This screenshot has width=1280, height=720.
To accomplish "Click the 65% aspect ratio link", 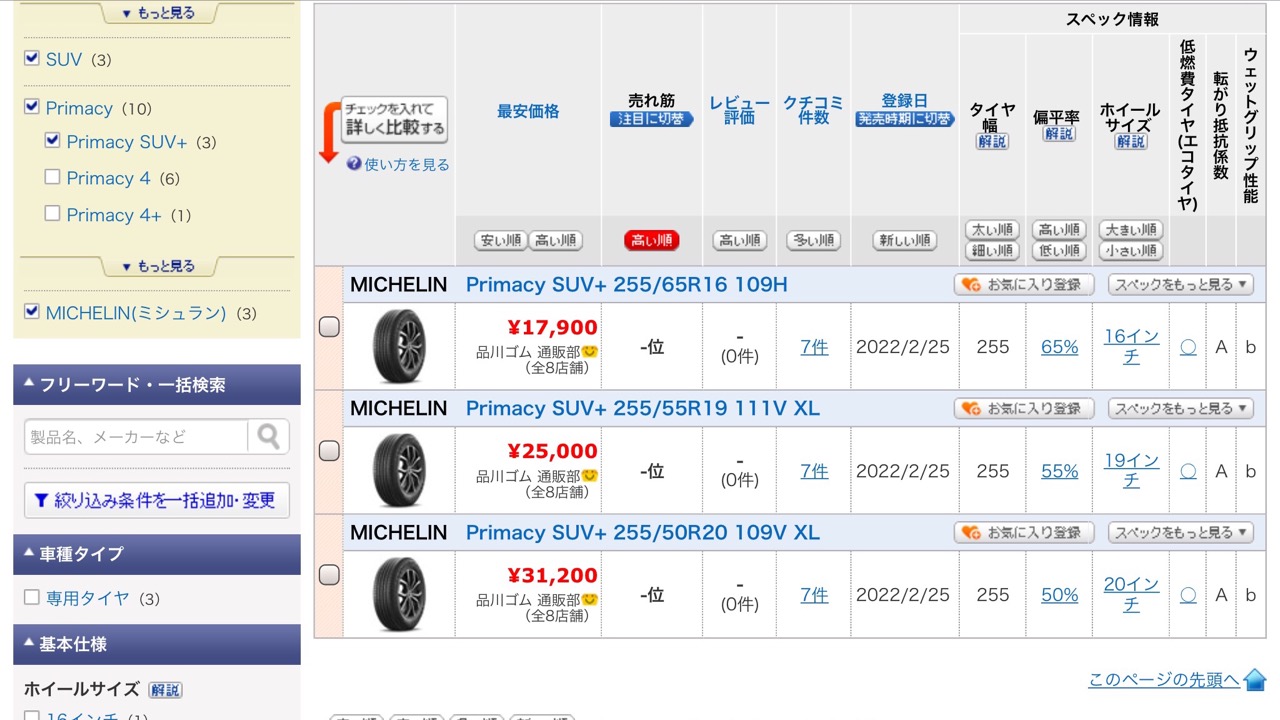I will click(1059, 347).
